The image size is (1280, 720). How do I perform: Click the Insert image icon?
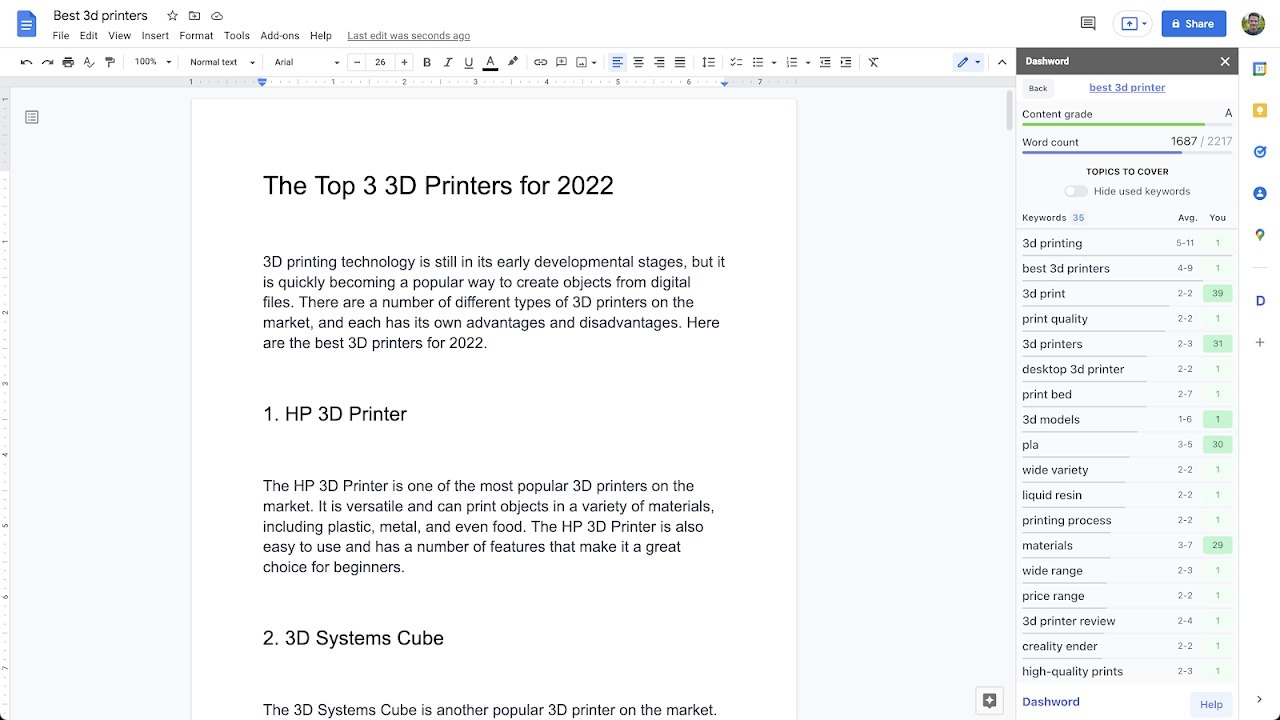click(x=582, y=62)
